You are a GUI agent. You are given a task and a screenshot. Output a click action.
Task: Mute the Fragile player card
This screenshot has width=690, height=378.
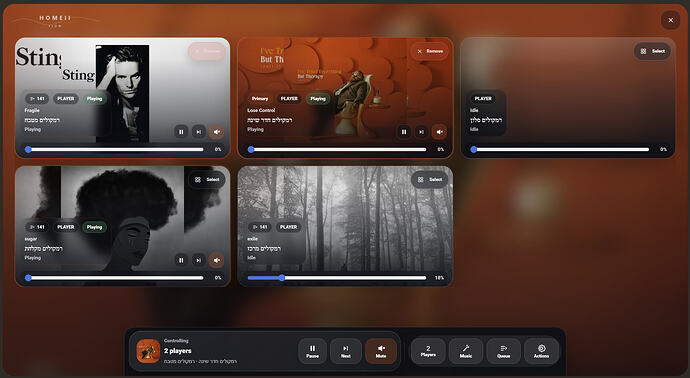tap(216, 132)
